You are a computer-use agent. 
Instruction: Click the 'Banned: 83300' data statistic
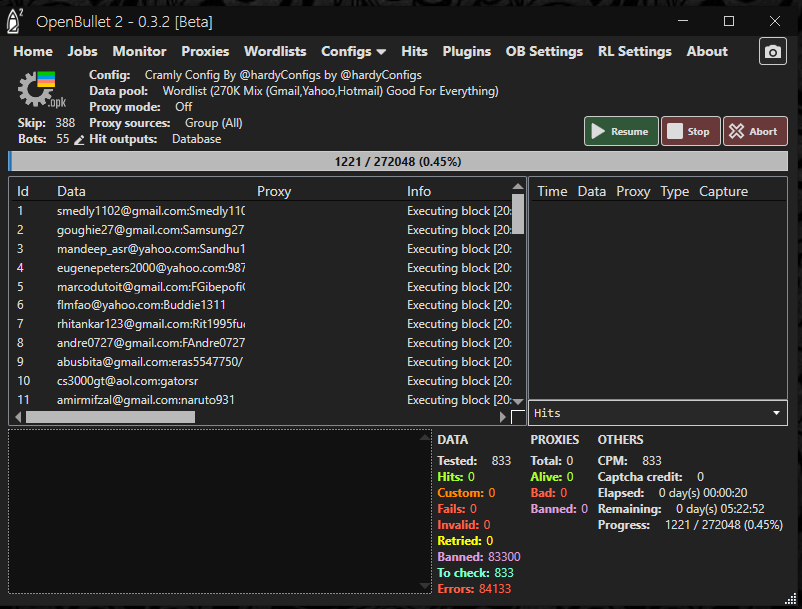[x=479, y=557]
